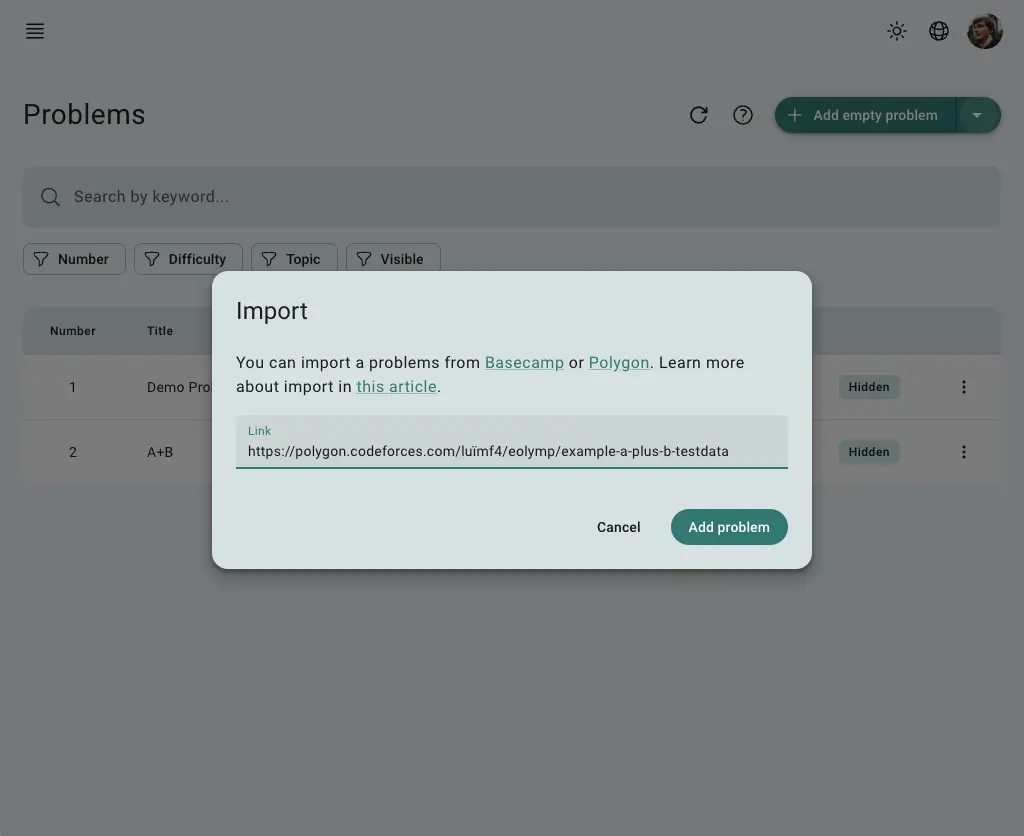
Task: Open actions menu for A+B row
Action: tap(963, 452)
